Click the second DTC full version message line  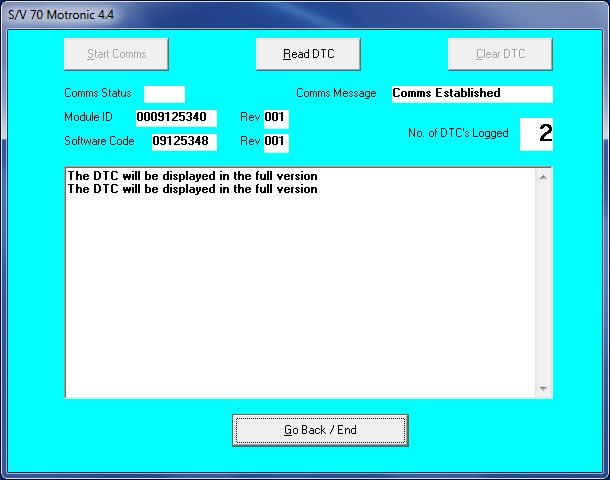pos(193,189)
